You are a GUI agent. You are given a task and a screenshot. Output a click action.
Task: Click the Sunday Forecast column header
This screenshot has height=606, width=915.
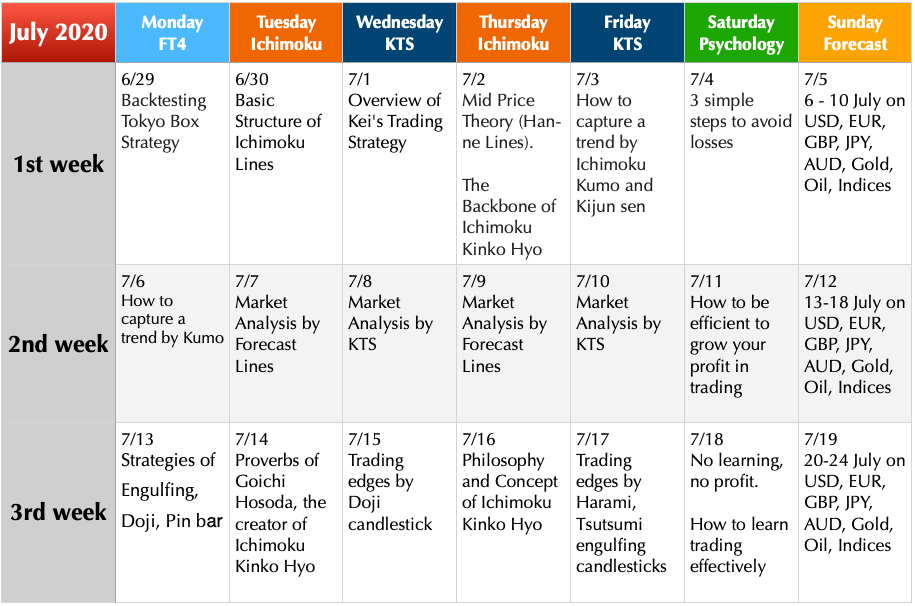tap(855, 32)
